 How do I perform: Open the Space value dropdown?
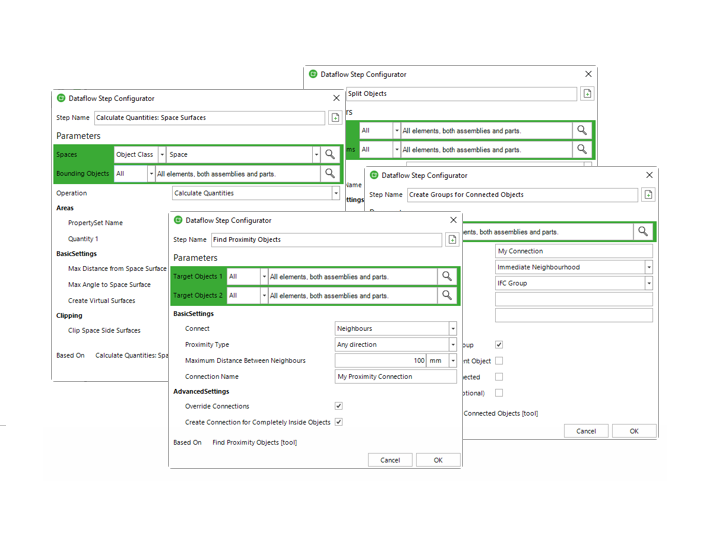pos(316,154)
